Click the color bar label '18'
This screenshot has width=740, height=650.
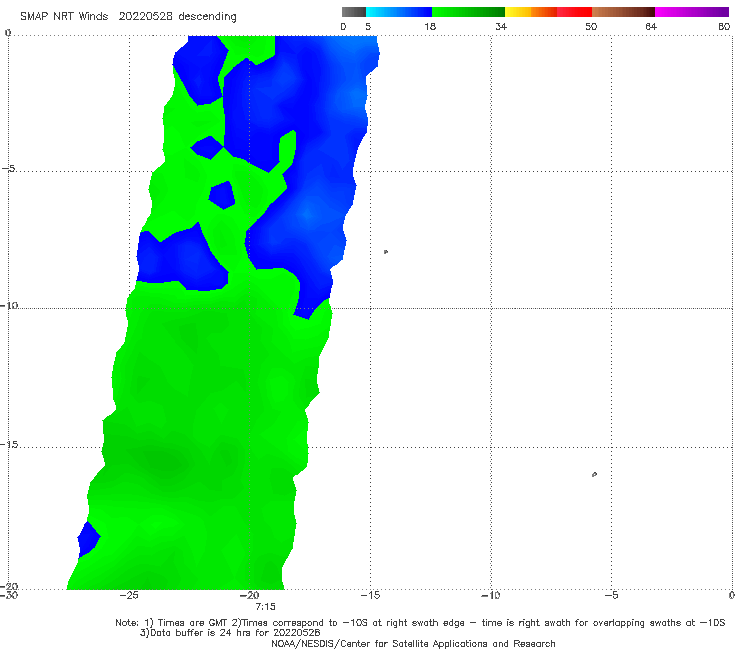(x=430, y=27)
